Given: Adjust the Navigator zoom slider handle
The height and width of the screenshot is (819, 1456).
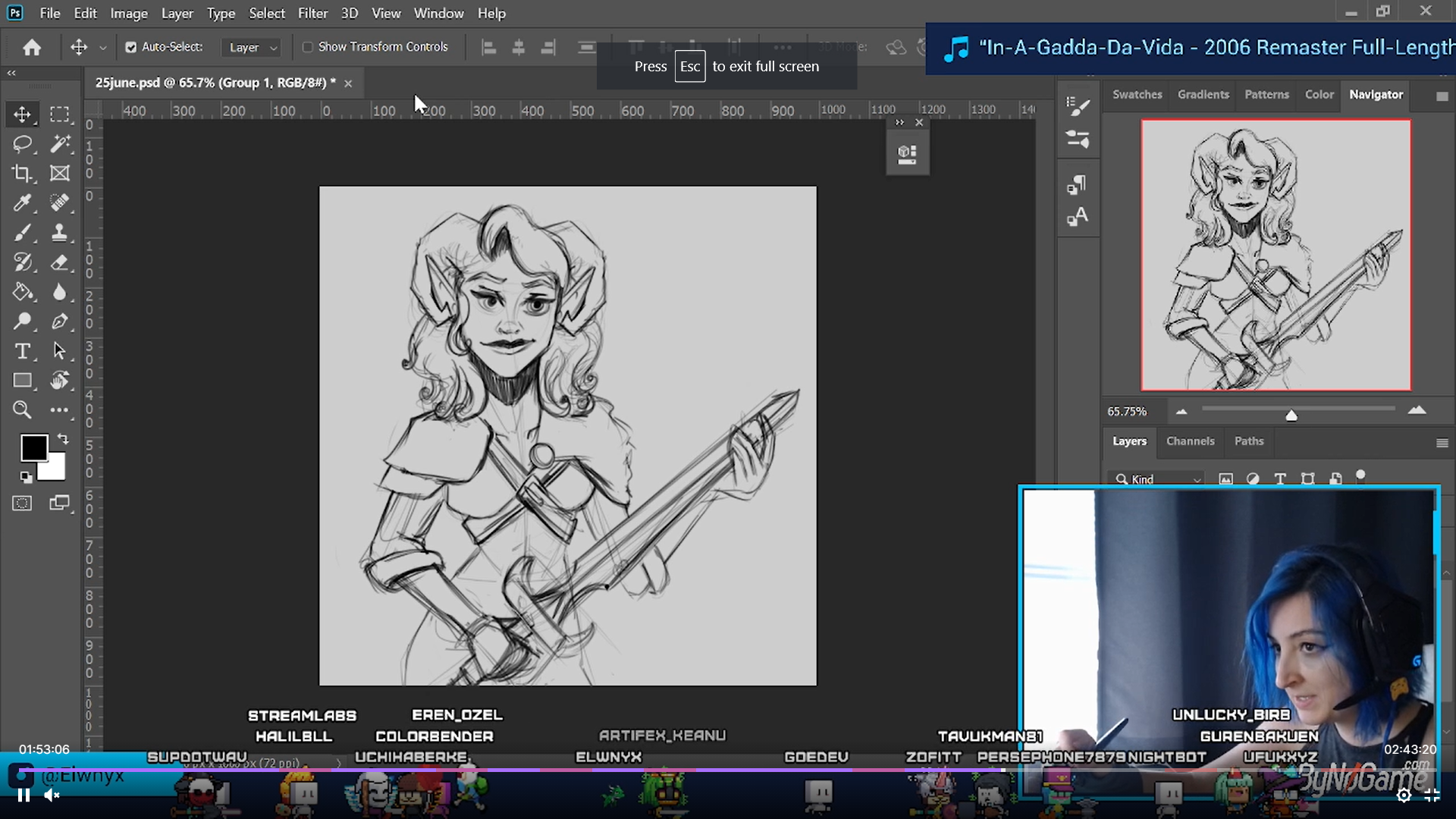Looking at the screenshot, I should (x=1291, y=415).
